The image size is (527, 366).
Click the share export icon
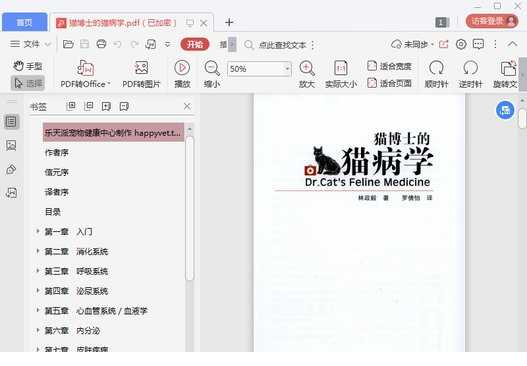444,44
